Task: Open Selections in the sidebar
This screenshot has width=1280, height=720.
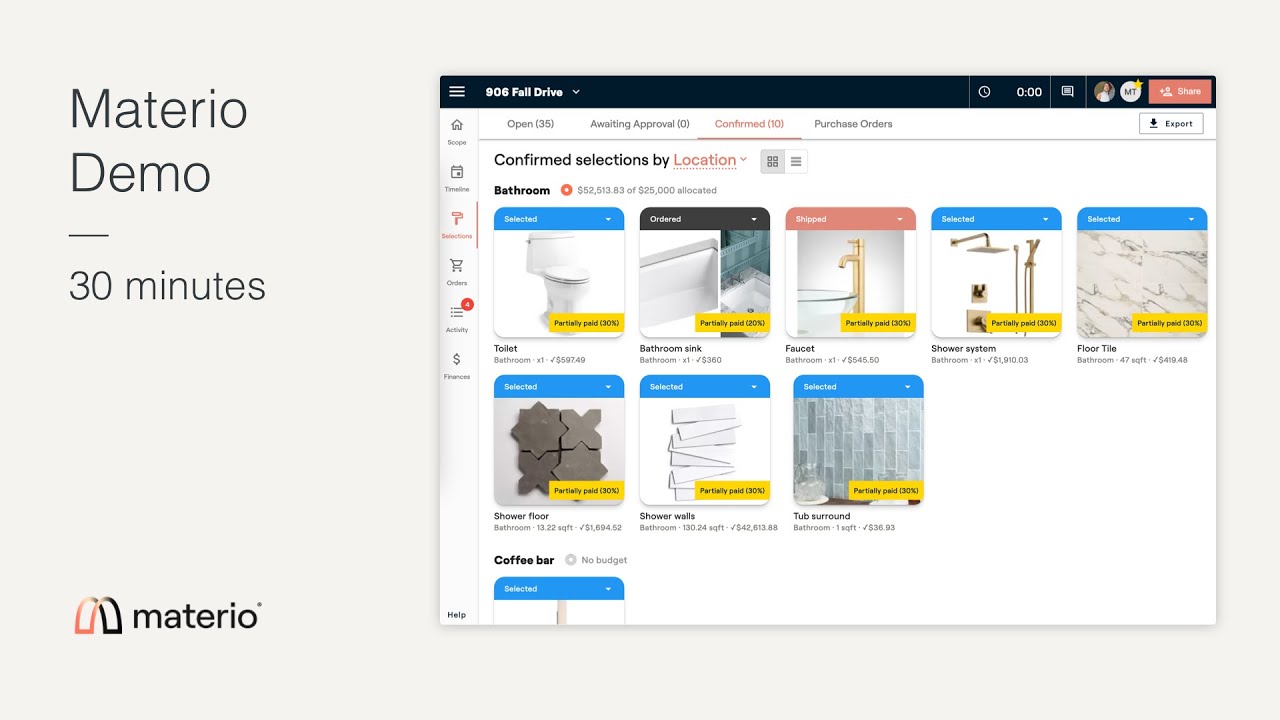Action: [x=457, y=225]
